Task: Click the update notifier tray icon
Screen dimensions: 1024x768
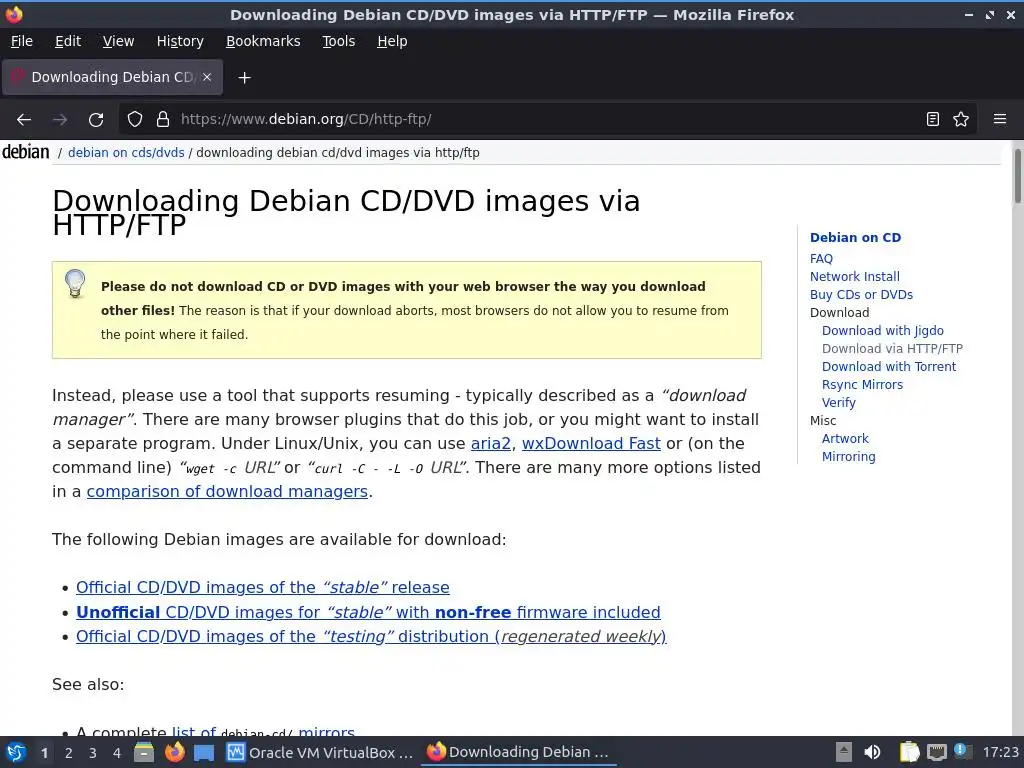Action: pyautogui.click(x=963, y=751)
